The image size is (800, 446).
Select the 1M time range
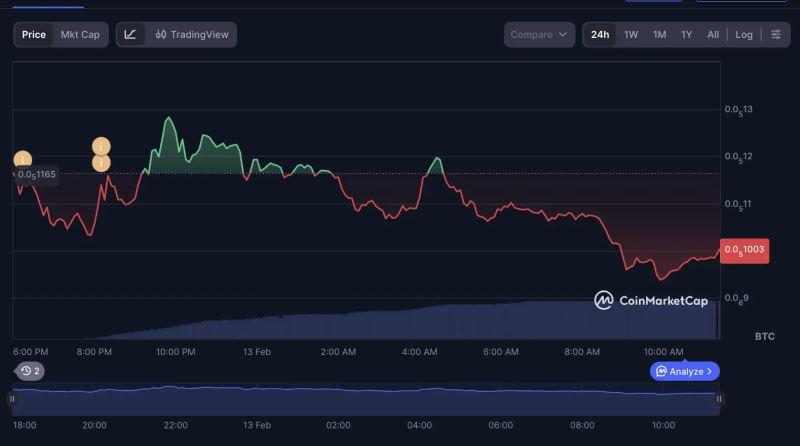point(660,35)
